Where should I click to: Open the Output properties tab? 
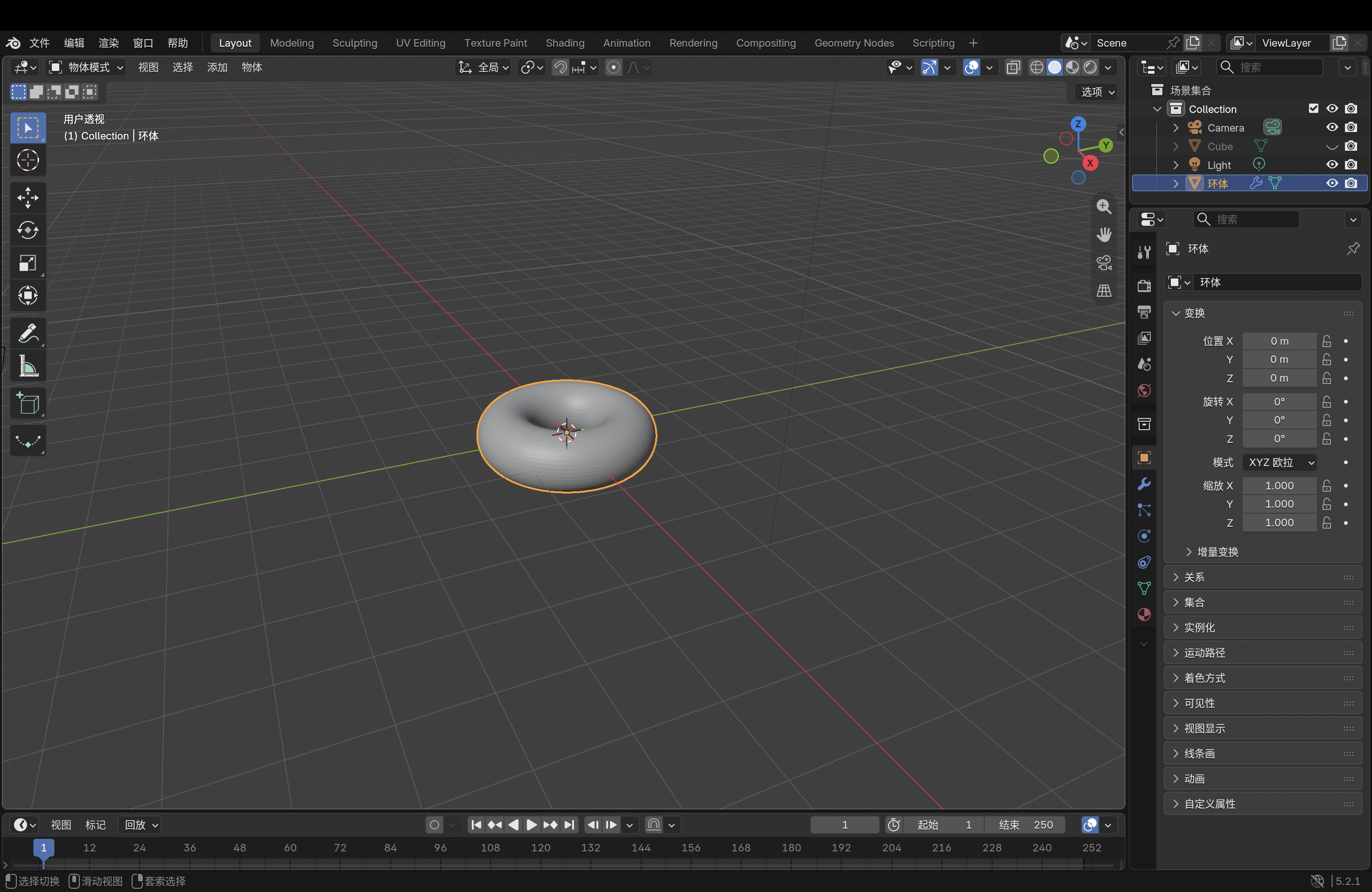pos(1144,312)
